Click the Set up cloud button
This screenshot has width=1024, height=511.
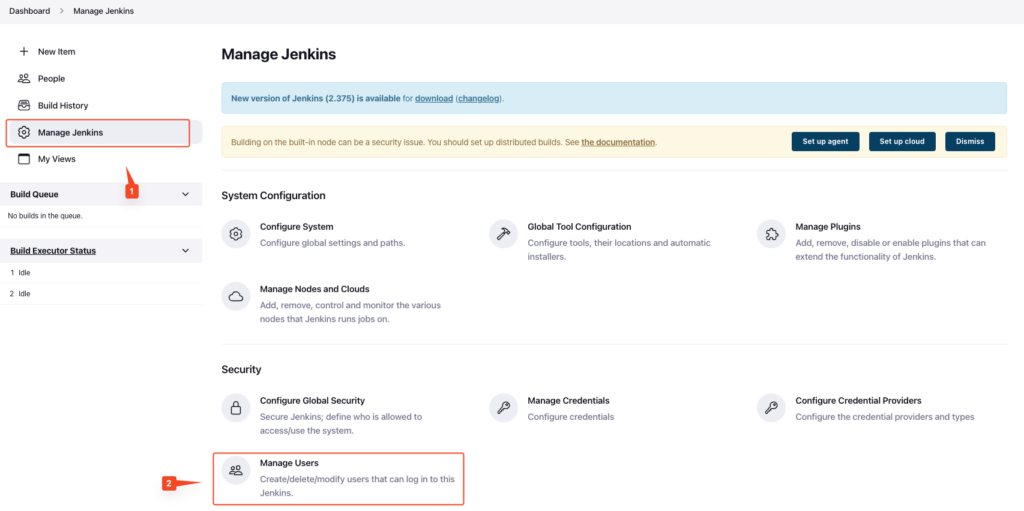[902, 141]
